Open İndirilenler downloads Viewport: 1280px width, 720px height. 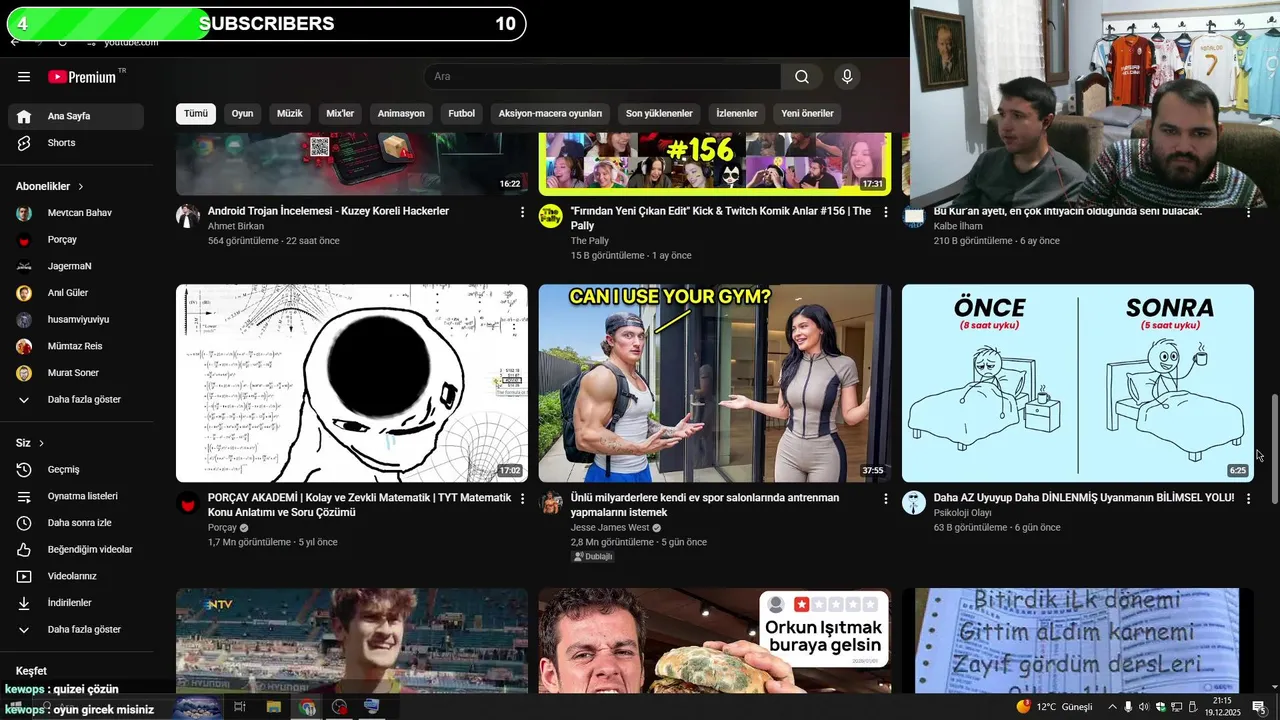[76, 603]
